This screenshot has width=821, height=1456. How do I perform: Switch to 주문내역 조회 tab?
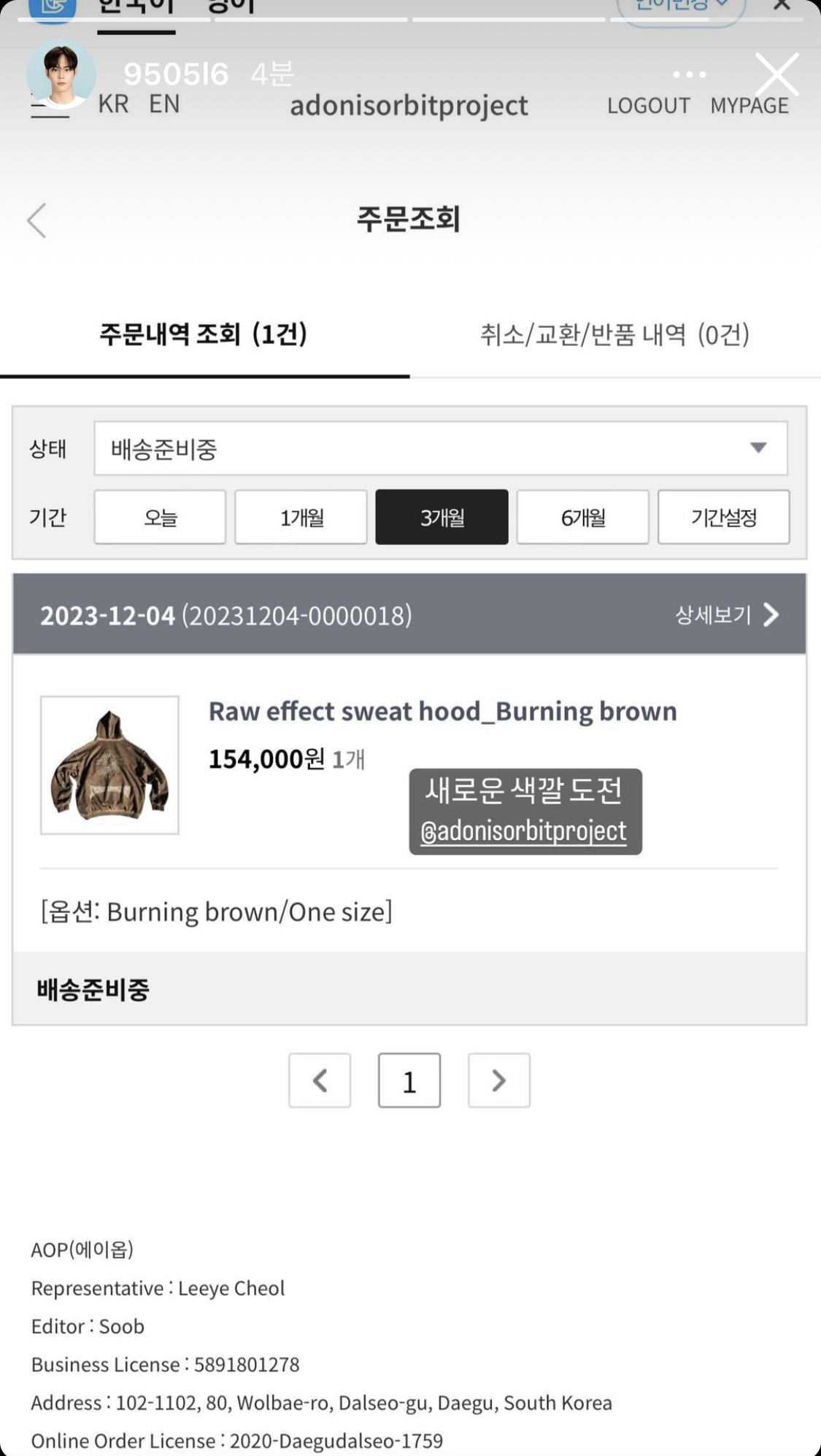(x=204, y=335)
